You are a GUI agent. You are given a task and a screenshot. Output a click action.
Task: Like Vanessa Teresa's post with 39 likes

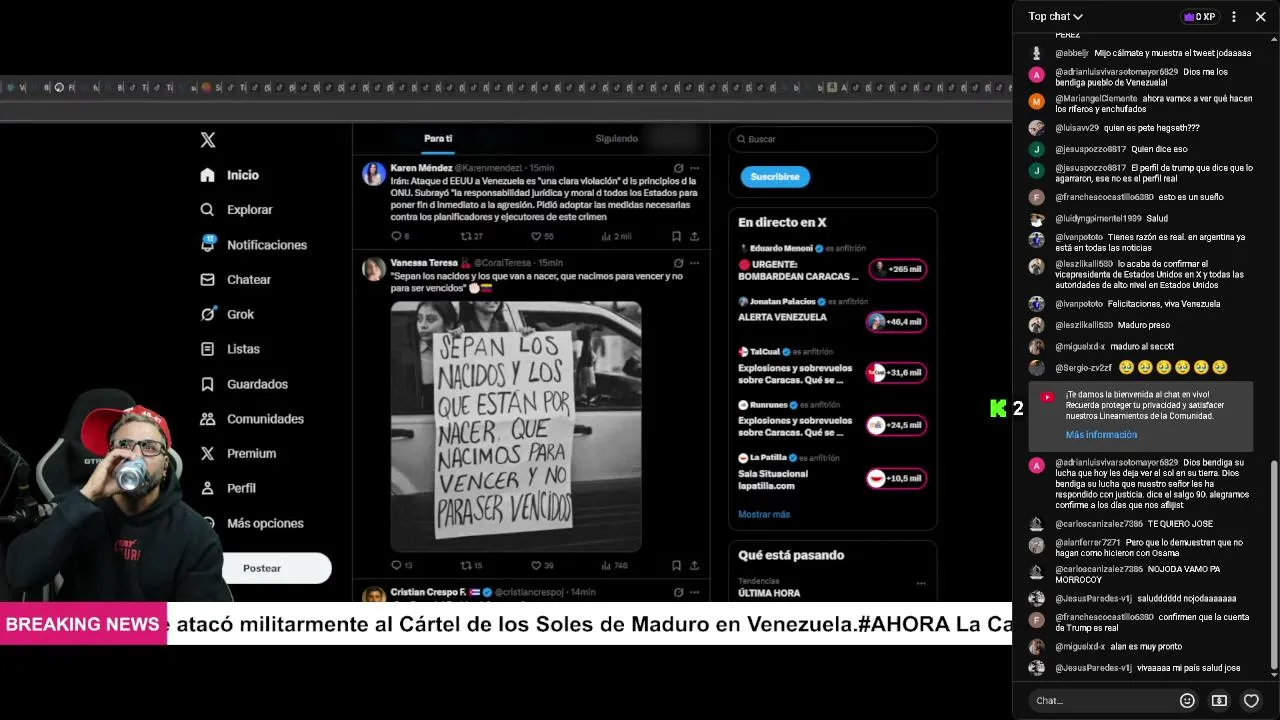point(542,565)
